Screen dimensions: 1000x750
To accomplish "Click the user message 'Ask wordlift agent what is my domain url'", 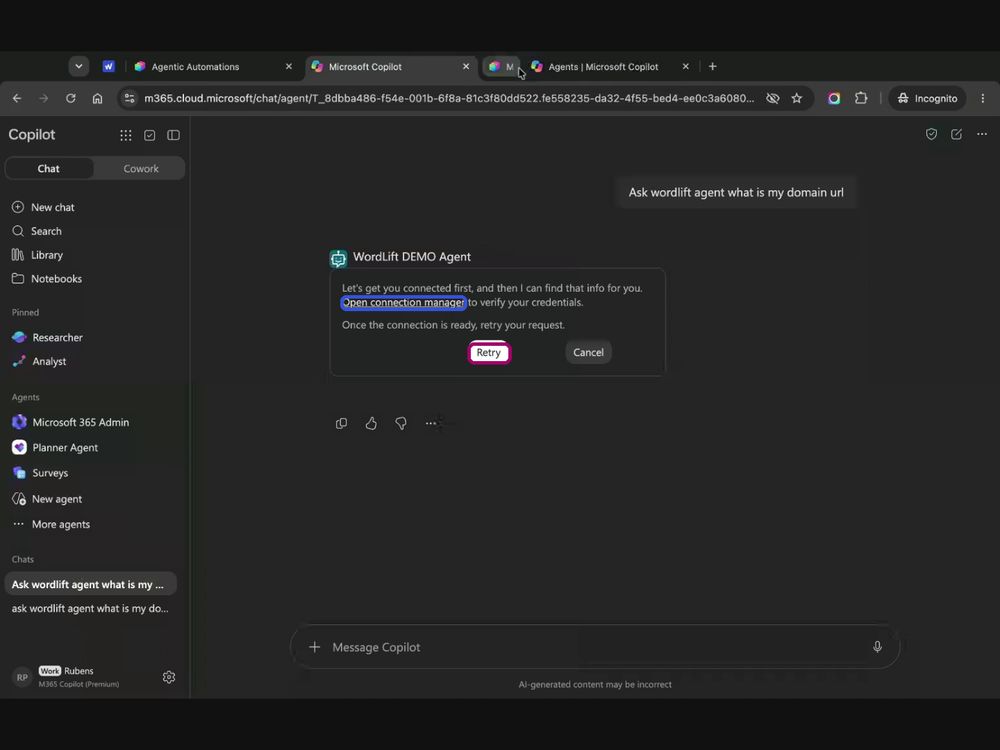I will tap(736, 193).
